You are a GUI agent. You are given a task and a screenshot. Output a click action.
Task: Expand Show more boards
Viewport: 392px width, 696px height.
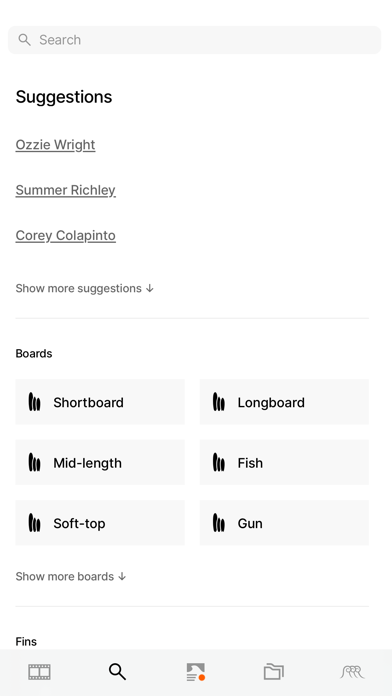(71, 577)
